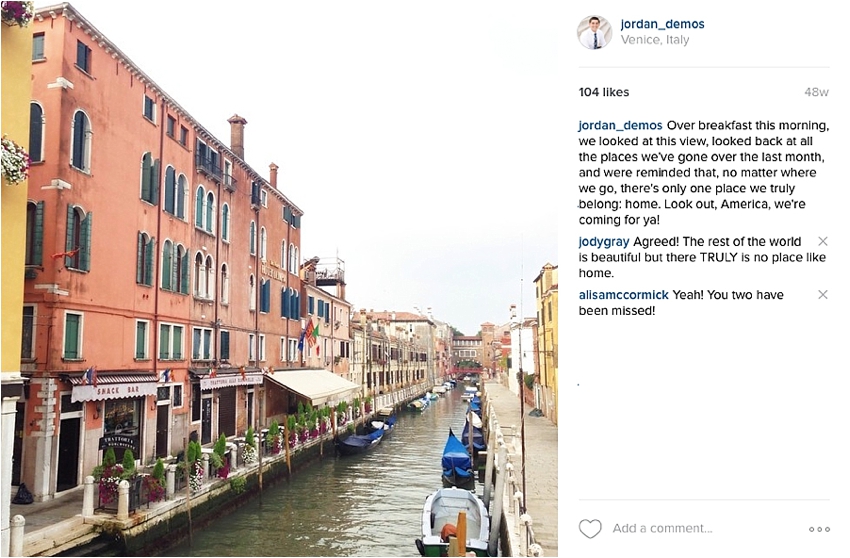This screenshot has height=558, width=850.
Task: Click jordan_demos username in the caption
Action: tap(620, 126)
